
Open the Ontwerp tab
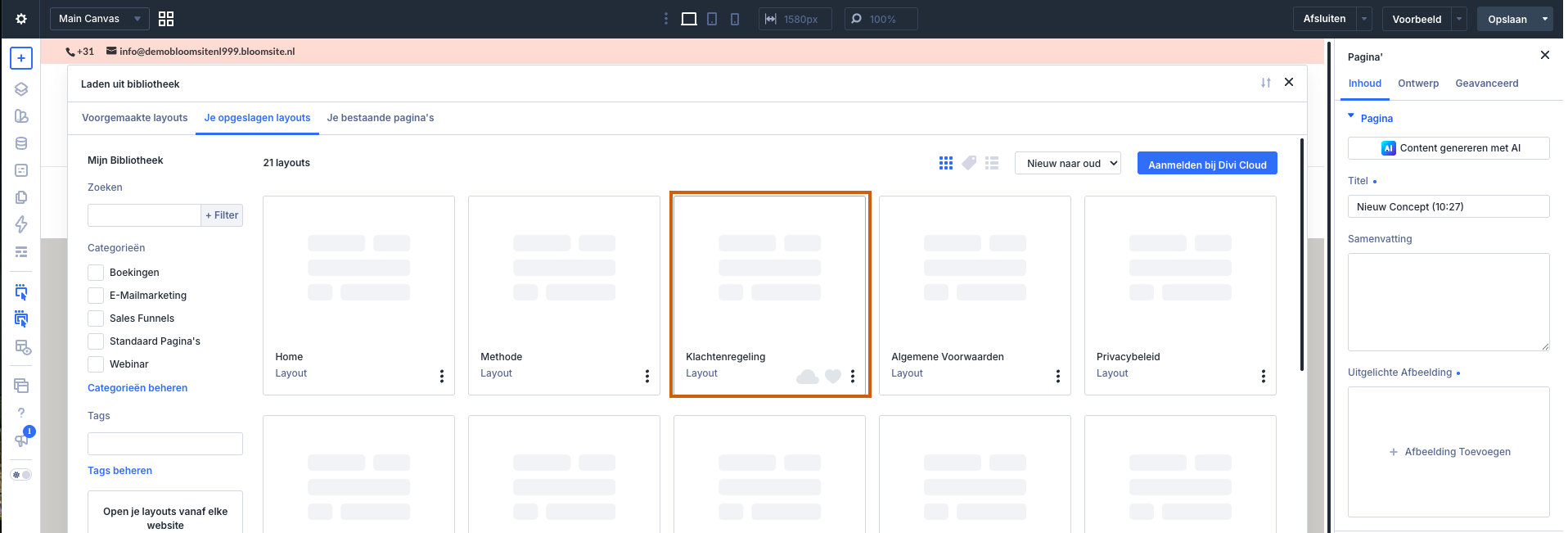click(x=1418, y=84)
